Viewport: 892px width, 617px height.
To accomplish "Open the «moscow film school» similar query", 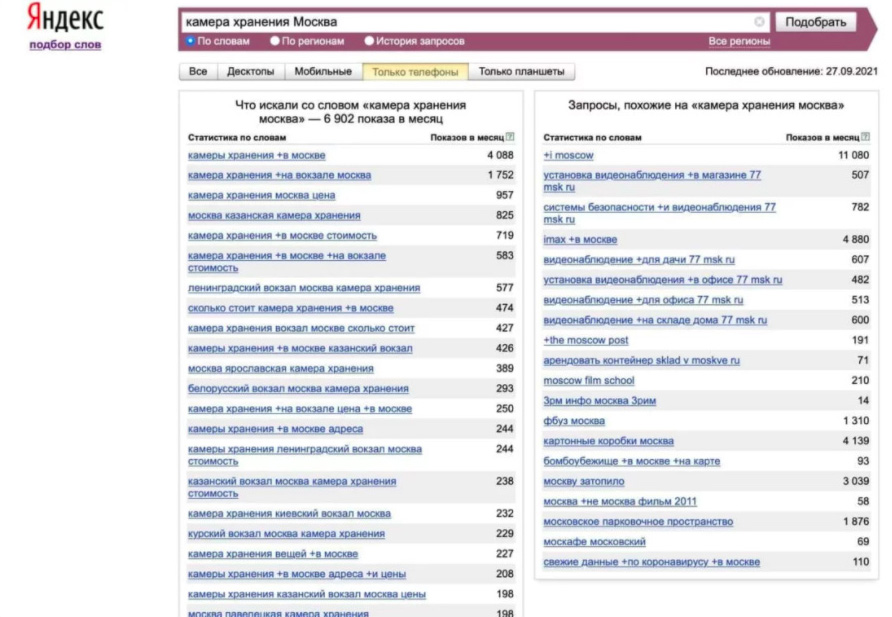I will [x=589, y=380].
